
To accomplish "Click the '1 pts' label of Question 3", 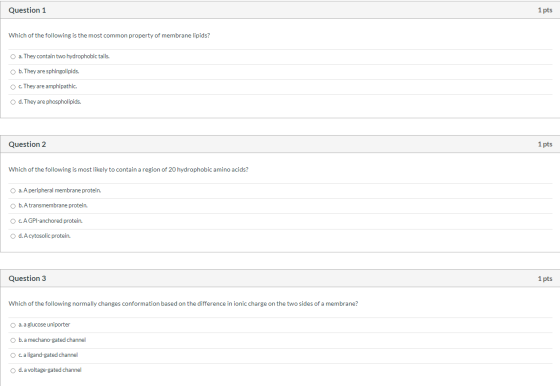I will 545,279.
